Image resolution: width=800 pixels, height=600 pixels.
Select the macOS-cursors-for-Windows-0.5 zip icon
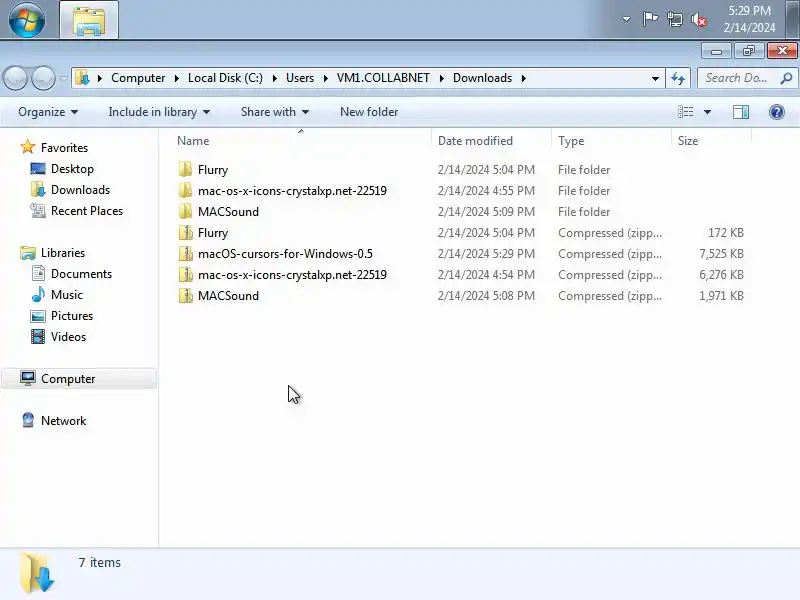[186, 254]
